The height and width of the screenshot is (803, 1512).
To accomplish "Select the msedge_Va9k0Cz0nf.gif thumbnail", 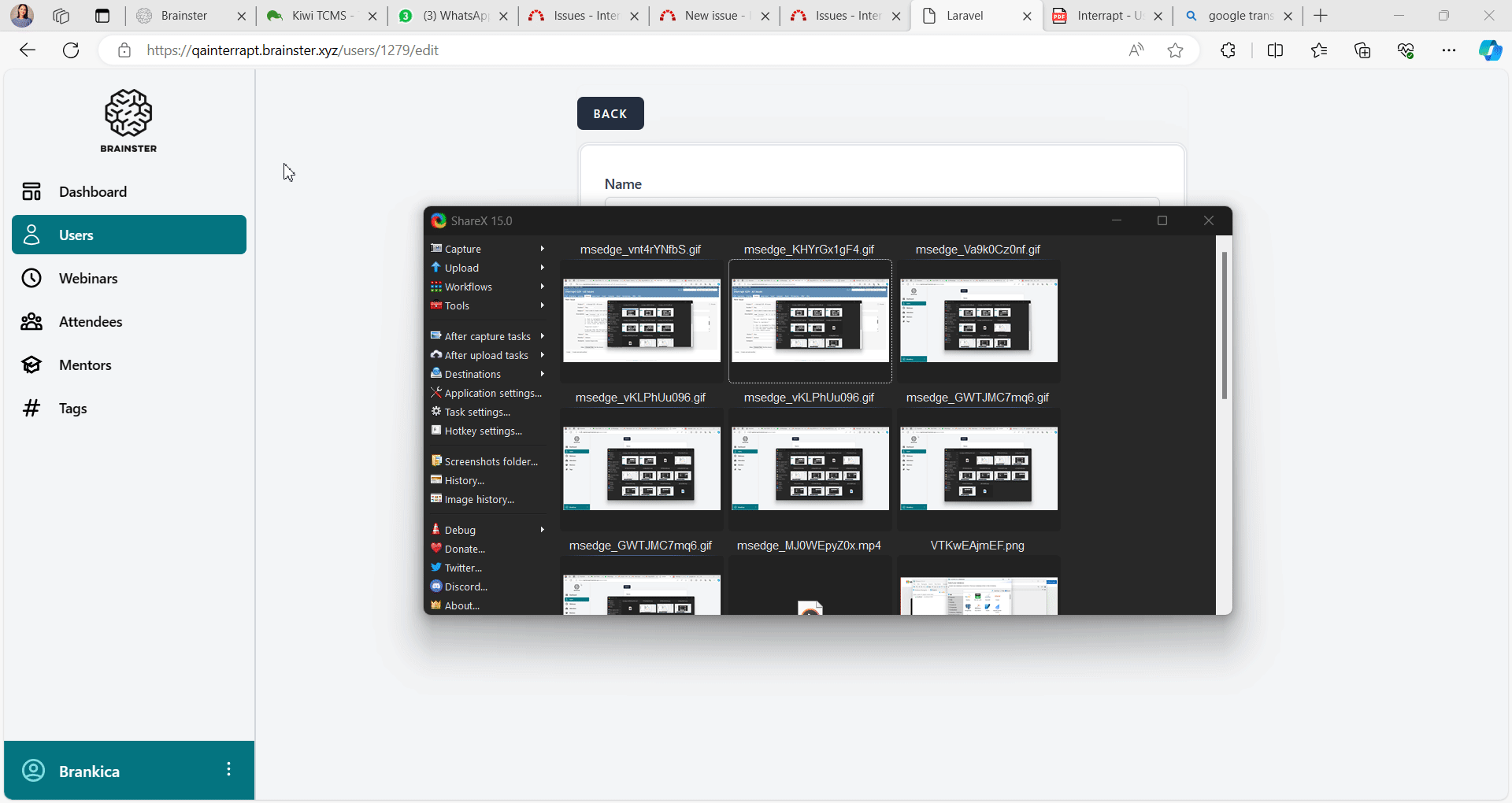I will [x=978, y=320].
